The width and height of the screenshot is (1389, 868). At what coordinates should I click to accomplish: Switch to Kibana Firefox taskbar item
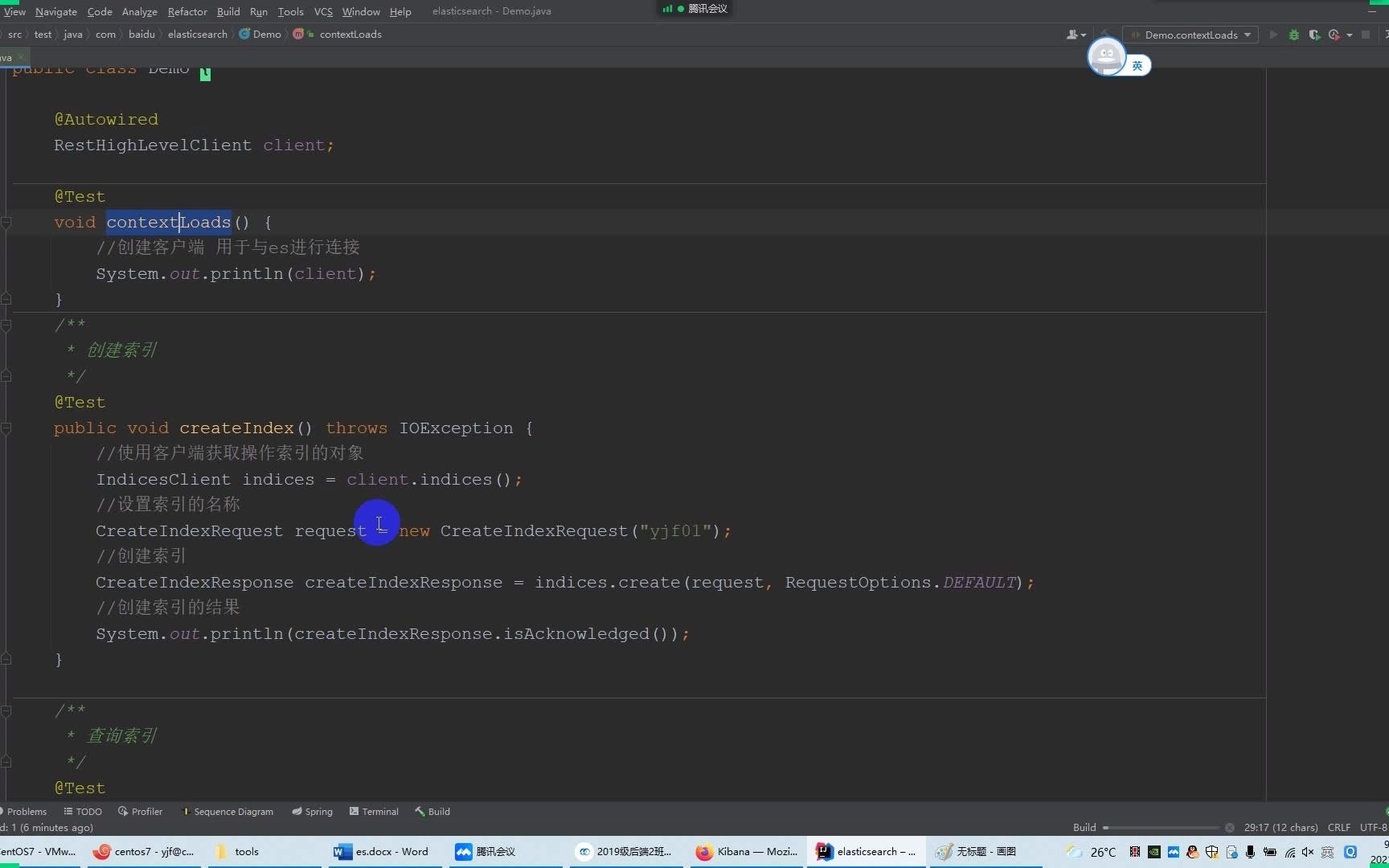(x=747, y=852)
